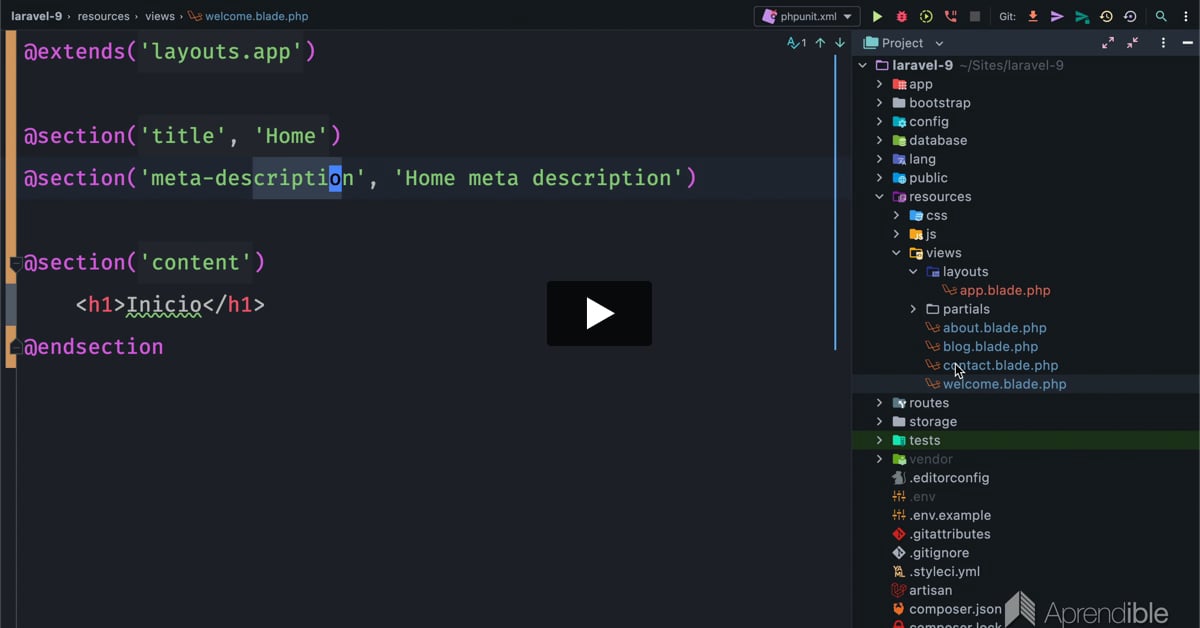The image size is (1200, 628).
Task: Expand the storage folder
Action: [880, 422]
